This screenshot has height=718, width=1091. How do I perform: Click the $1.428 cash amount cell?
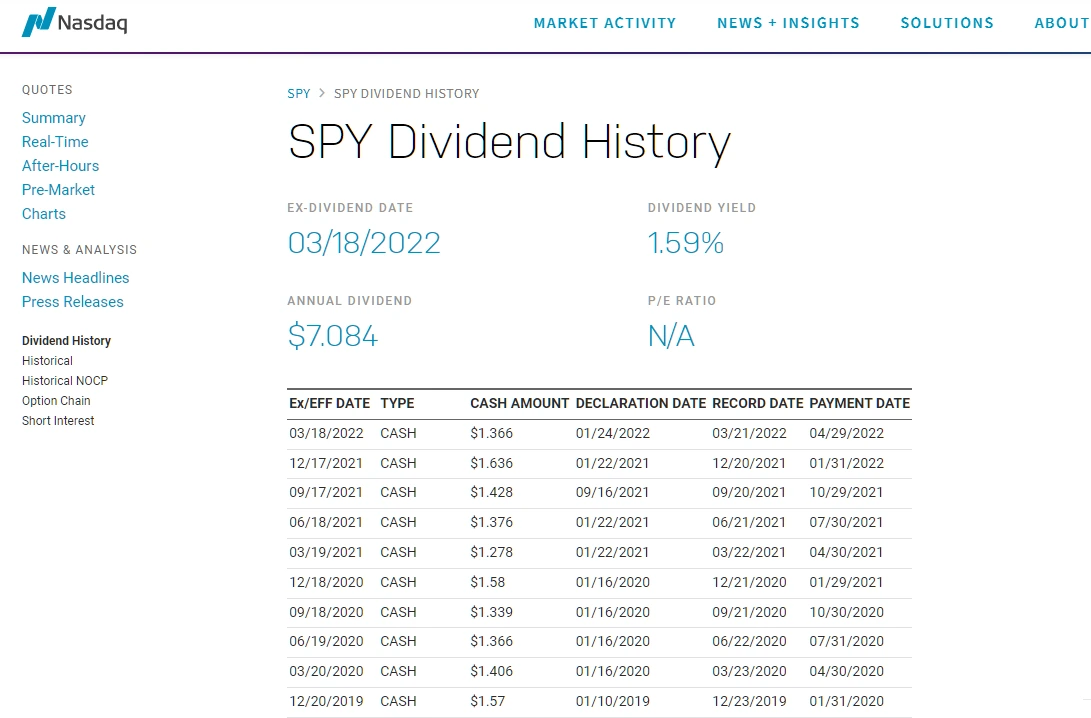point(491,493)
